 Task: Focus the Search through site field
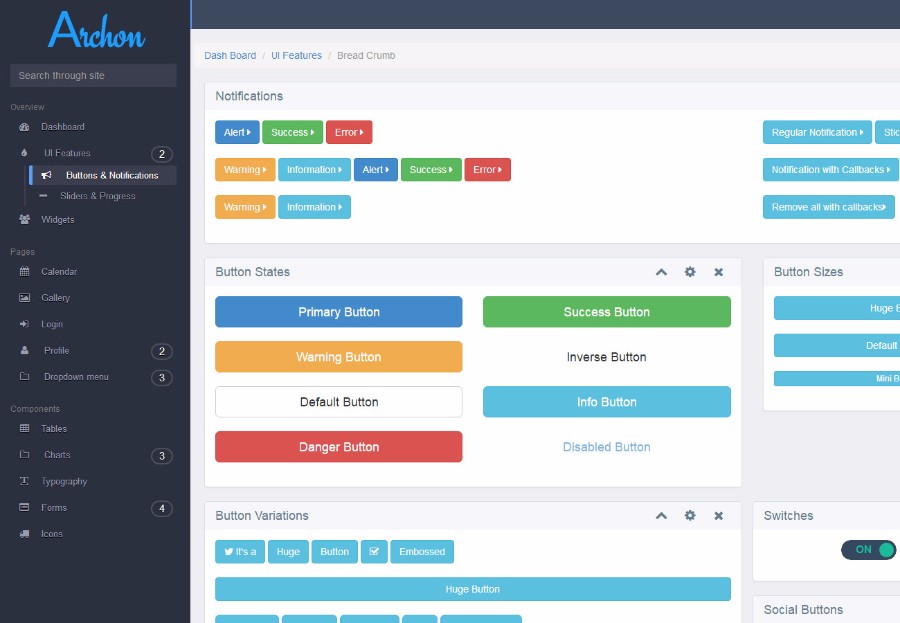point(94,75)
